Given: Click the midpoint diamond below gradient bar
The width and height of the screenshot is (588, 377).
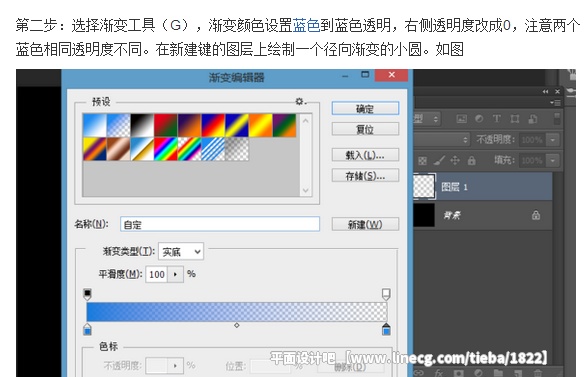Looking at the screenshot, I should [237, 325].
